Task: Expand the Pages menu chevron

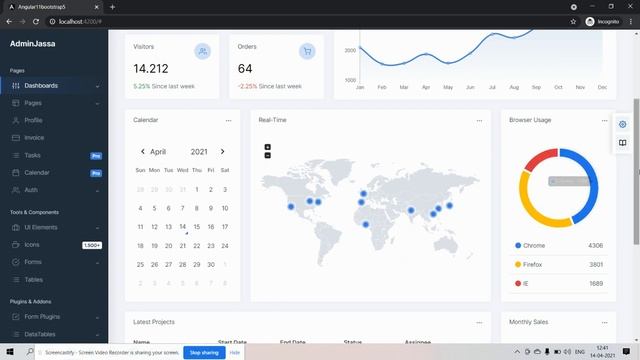Action: 97,104
